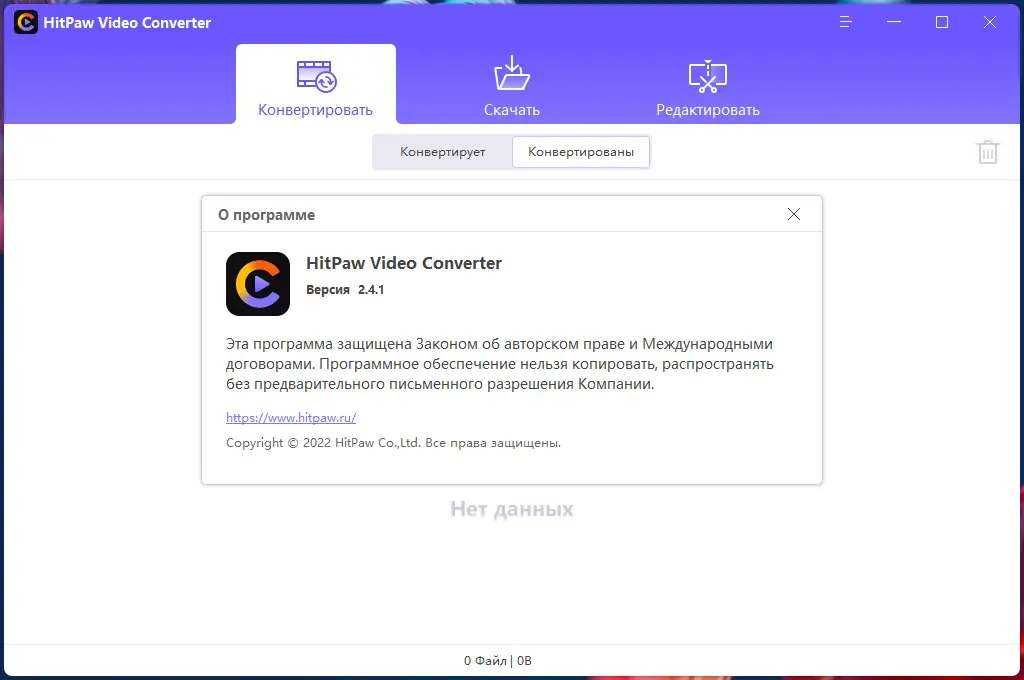Screen dimensions: 1024x680
Task: Click the Нет данных placeholder text
Action: tap(511, 509)
